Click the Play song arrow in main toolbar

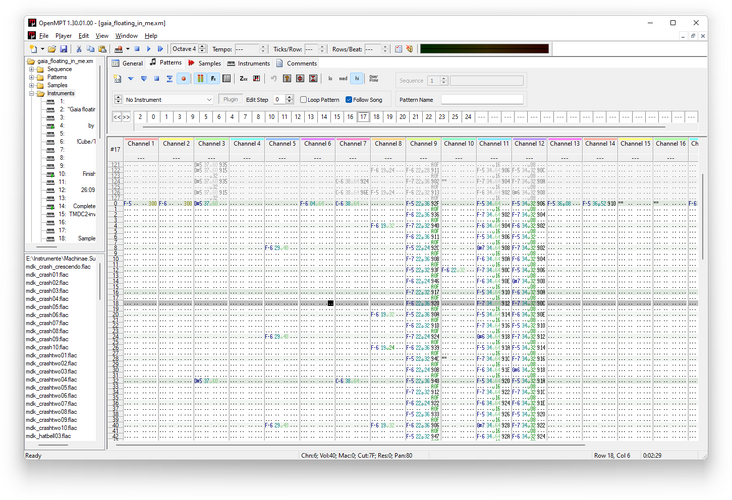149,49
